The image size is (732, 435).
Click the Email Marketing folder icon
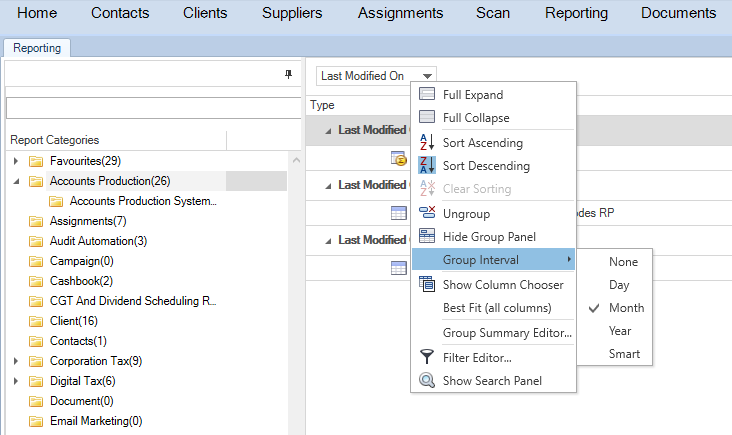tap(35, 421)
